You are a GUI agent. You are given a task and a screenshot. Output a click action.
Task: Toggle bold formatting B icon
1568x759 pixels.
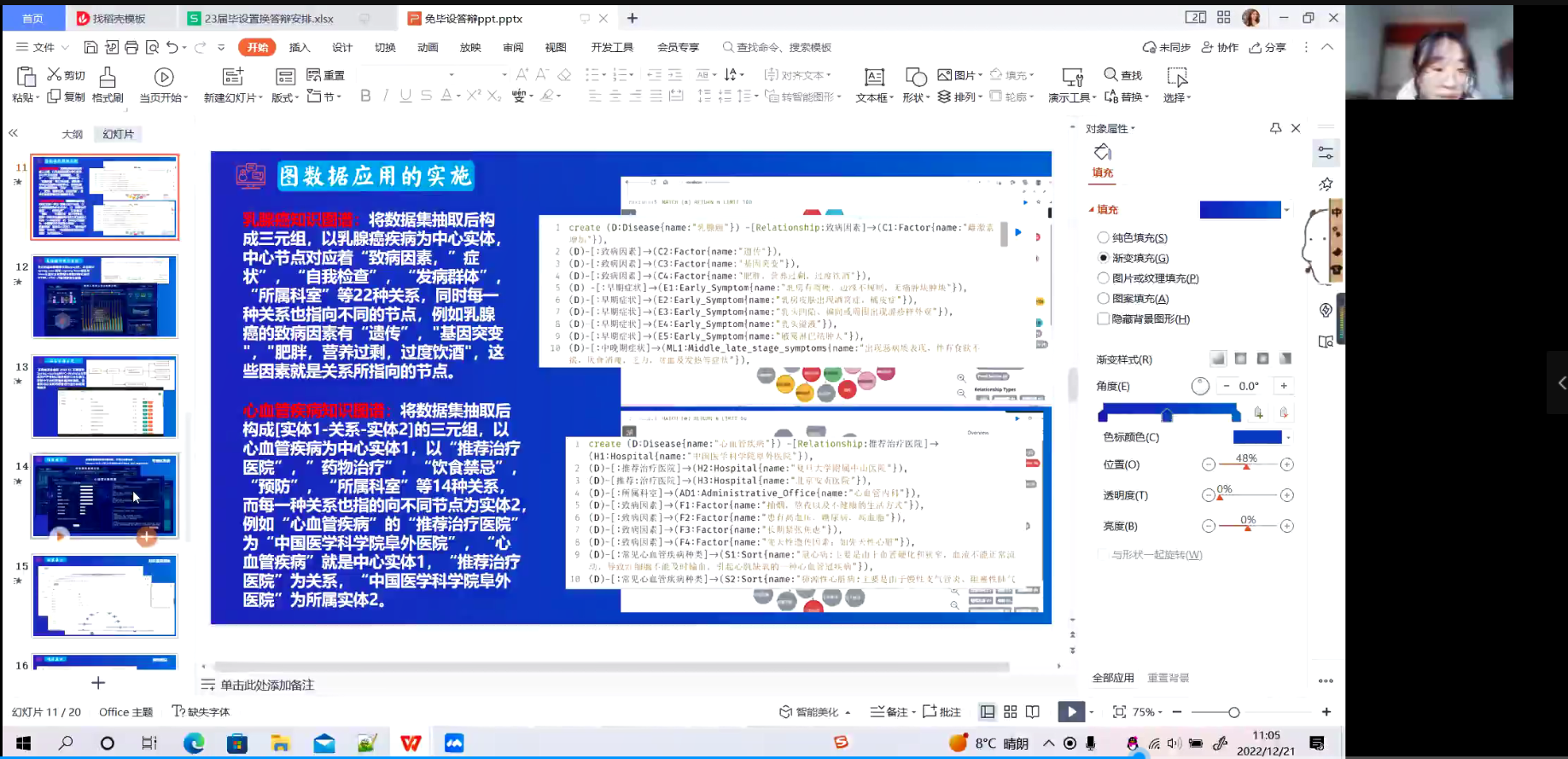click(x=365, y=96)
